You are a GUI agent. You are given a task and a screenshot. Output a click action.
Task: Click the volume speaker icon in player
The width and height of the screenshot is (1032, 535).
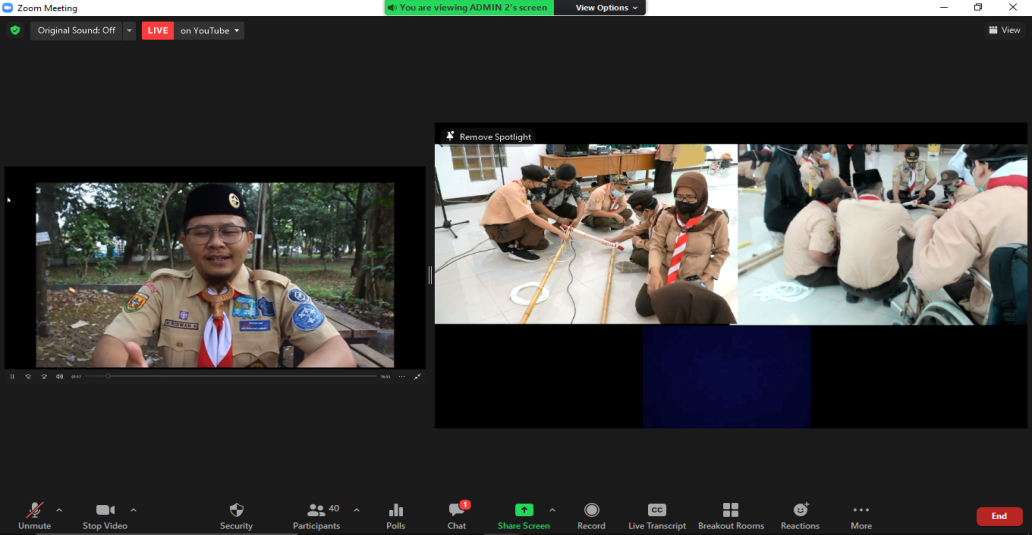coord(59,376)
